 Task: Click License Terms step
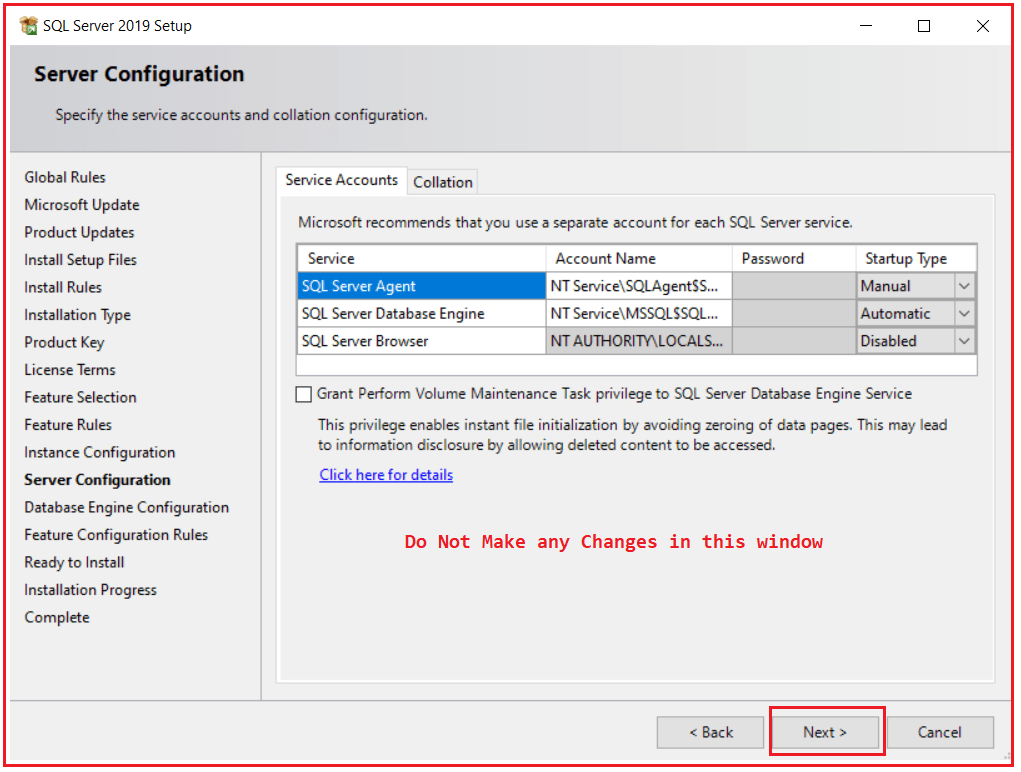click(x=70, y=370)
